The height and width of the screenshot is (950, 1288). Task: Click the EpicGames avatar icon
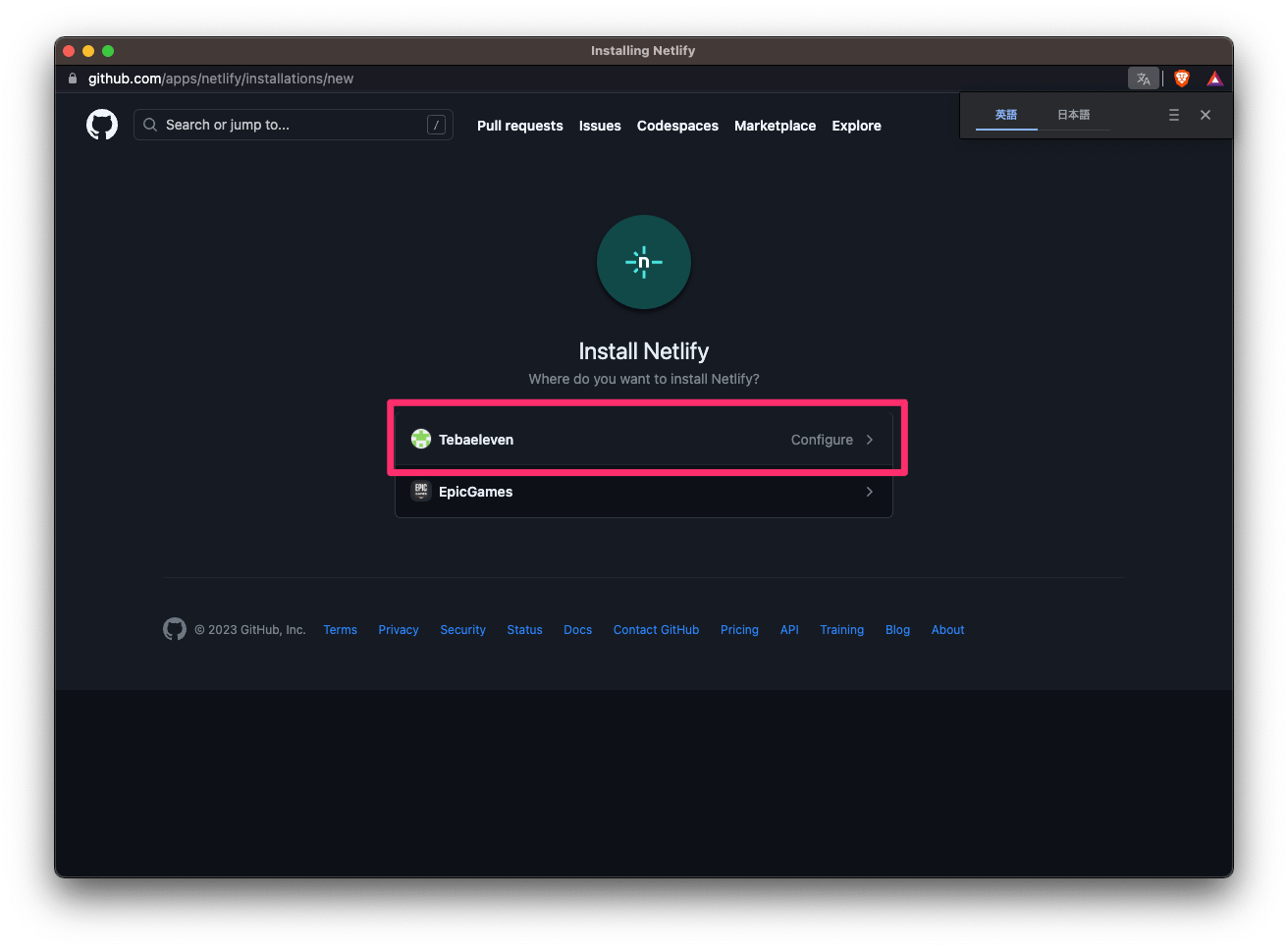[421, 491]
